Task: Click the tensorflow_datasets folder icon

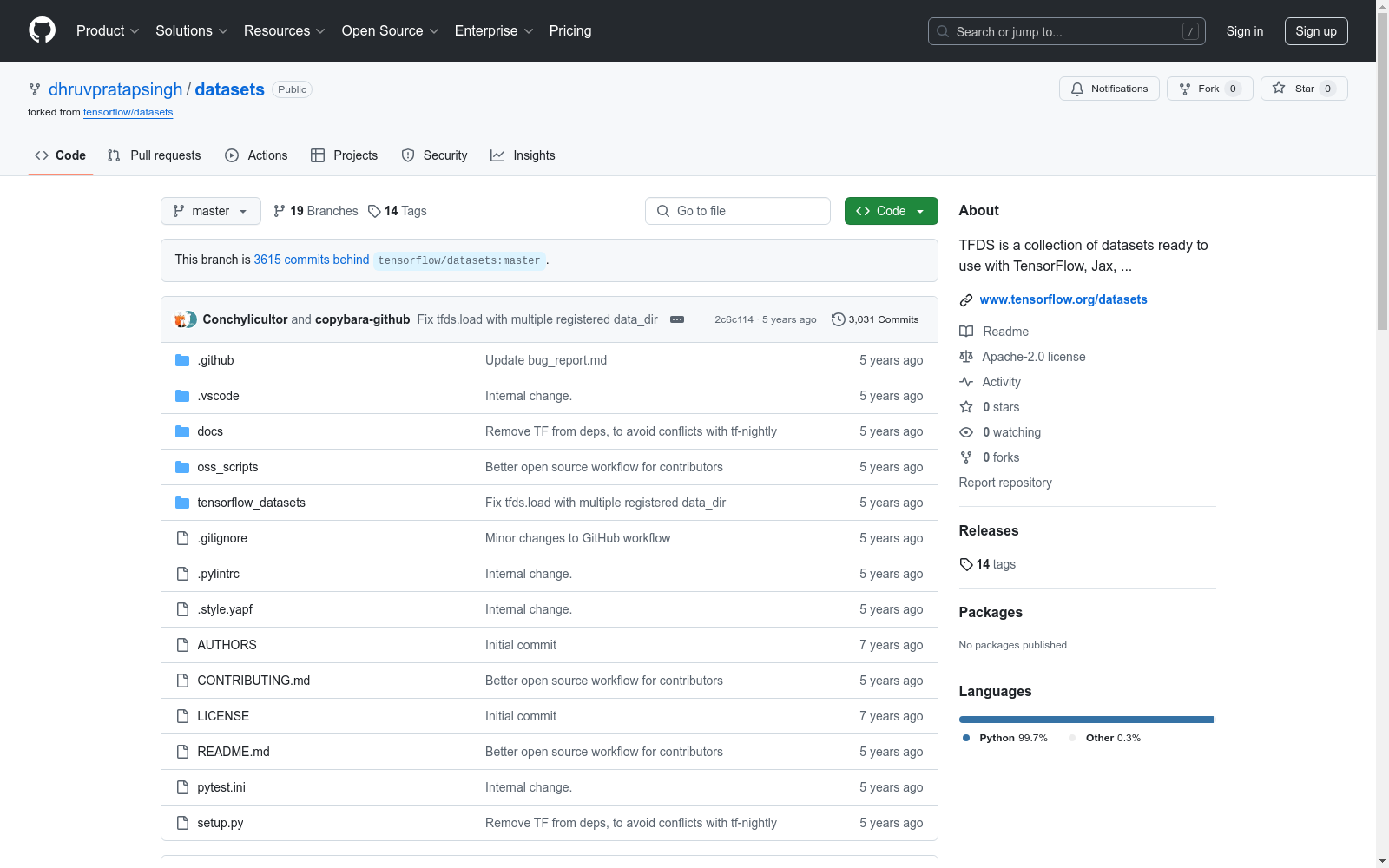Action: (182, 503)
